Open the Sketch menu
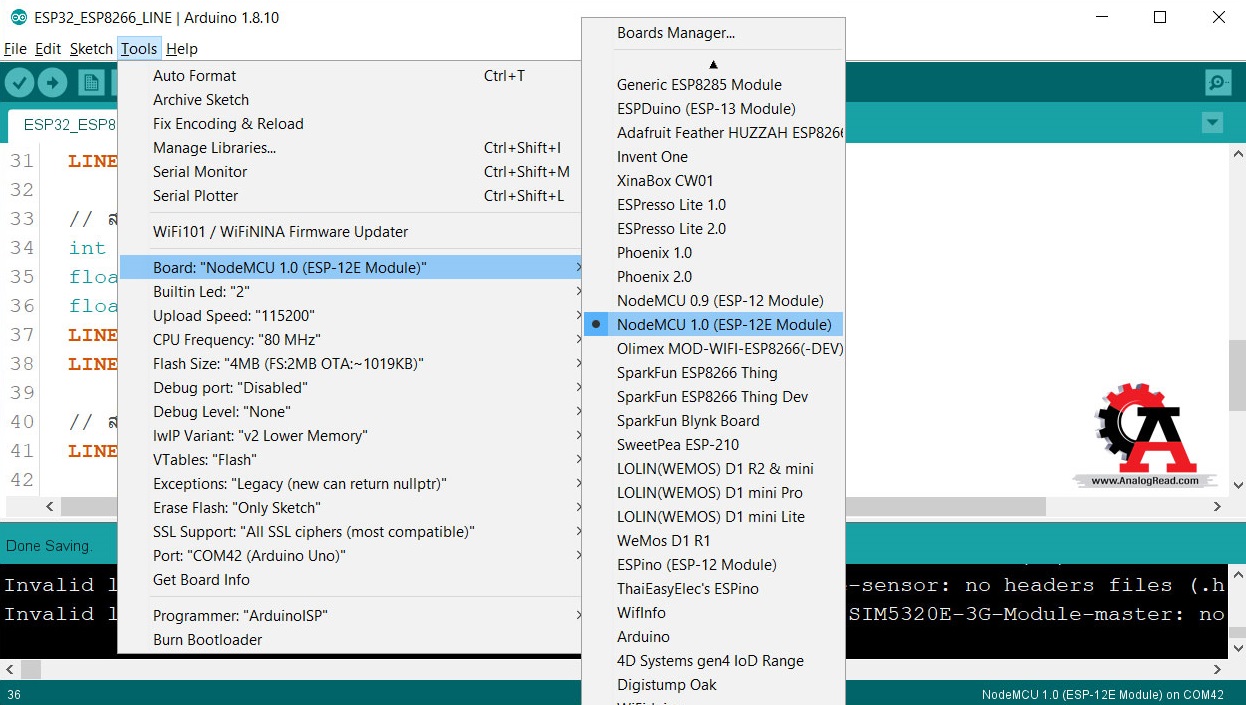The width and height of the screenshot is (1246, 705). (x=91, y=48)
